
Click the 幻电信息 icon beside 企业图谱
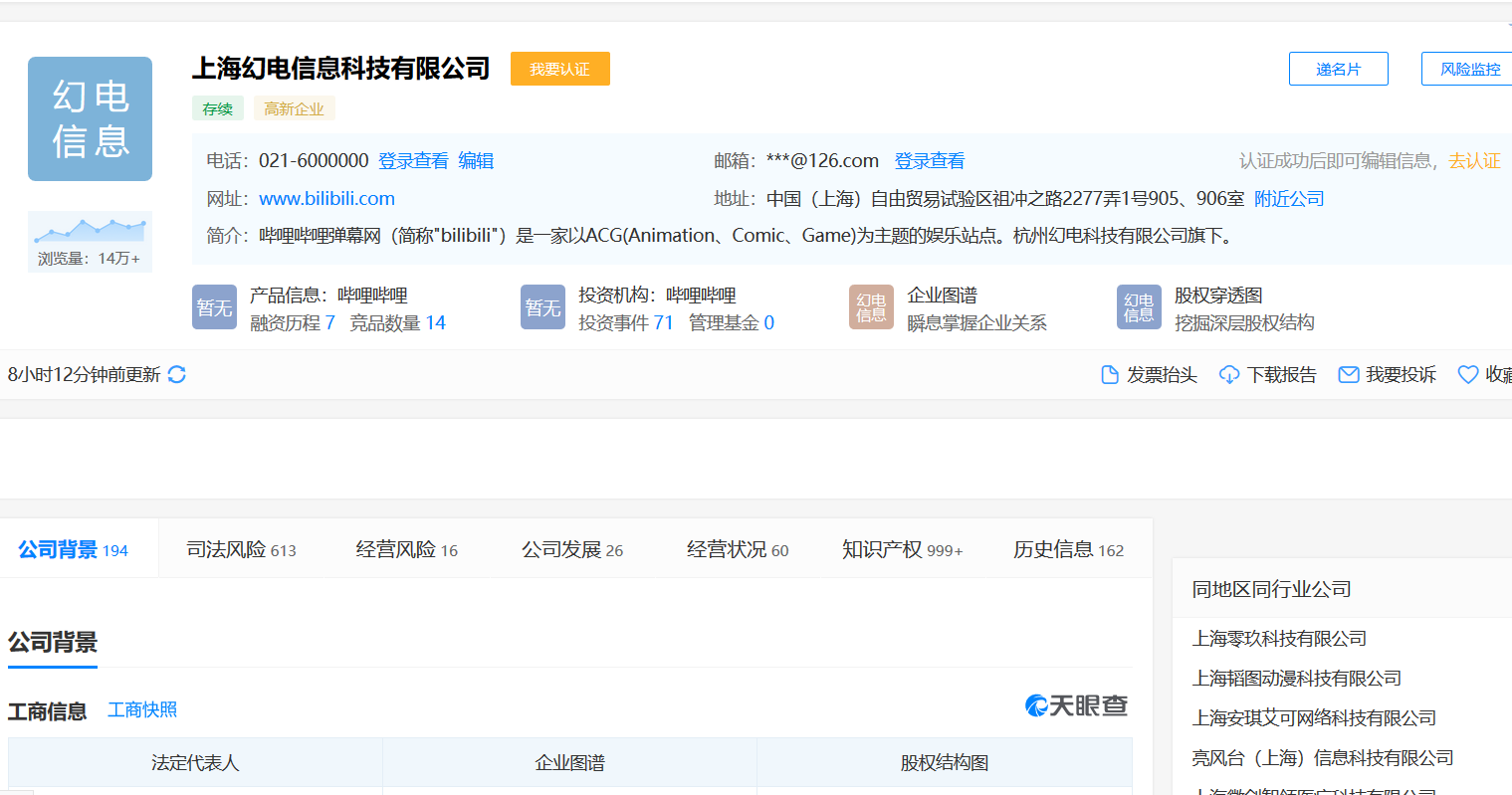[871, 307]
